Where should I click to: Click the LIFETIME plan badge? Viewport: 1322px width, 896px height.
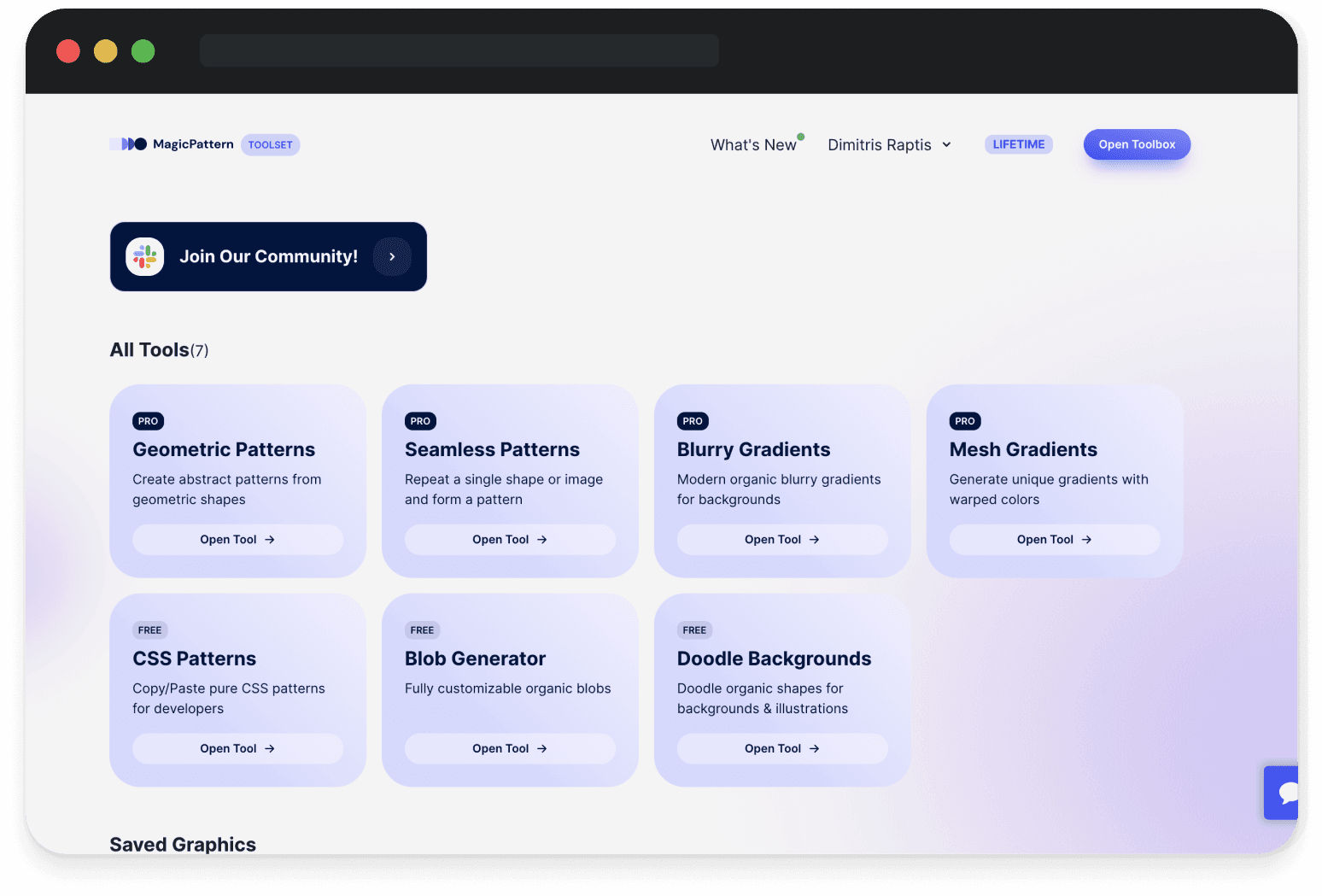[x=1019, y=144]
